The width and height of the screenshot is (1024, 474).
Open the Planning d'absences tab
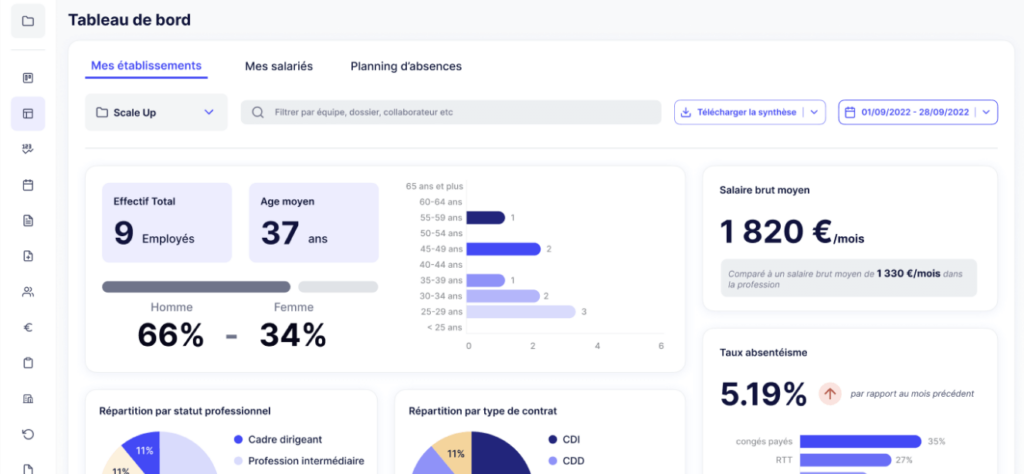406,66
